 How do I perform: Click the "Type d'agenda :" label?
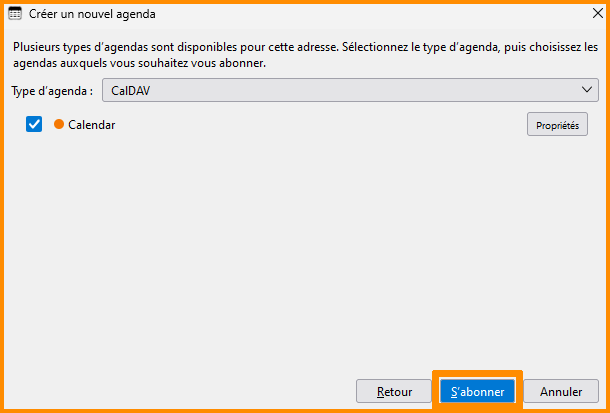tap(52, 91)
